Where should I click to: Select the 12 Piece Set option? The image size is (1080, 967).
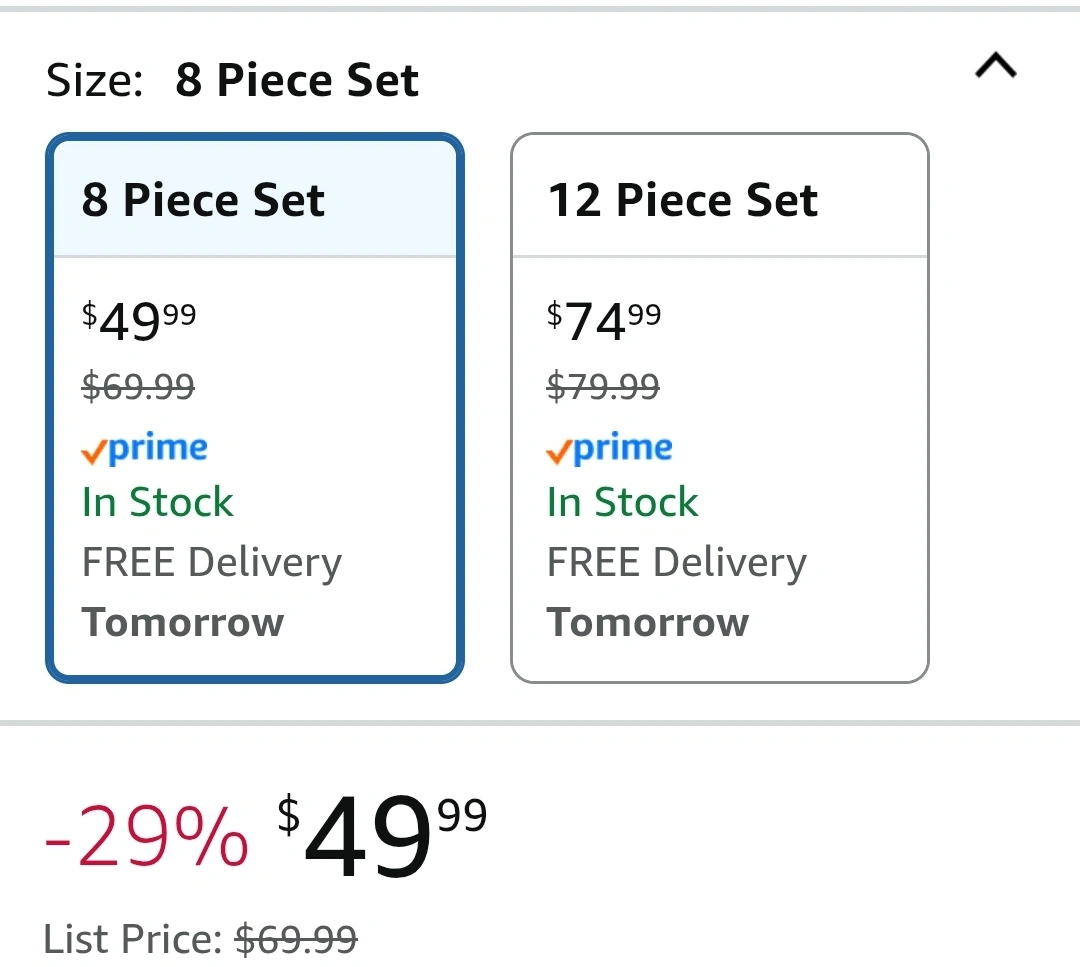[x=720, y=408]
